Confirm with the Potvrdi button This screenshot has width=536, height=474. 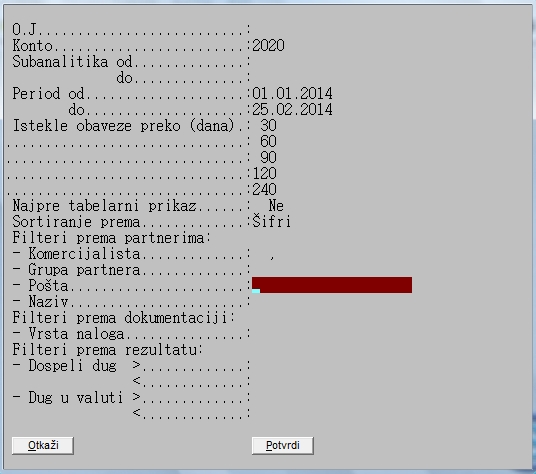pyautogui.click(x=283, y=445)
